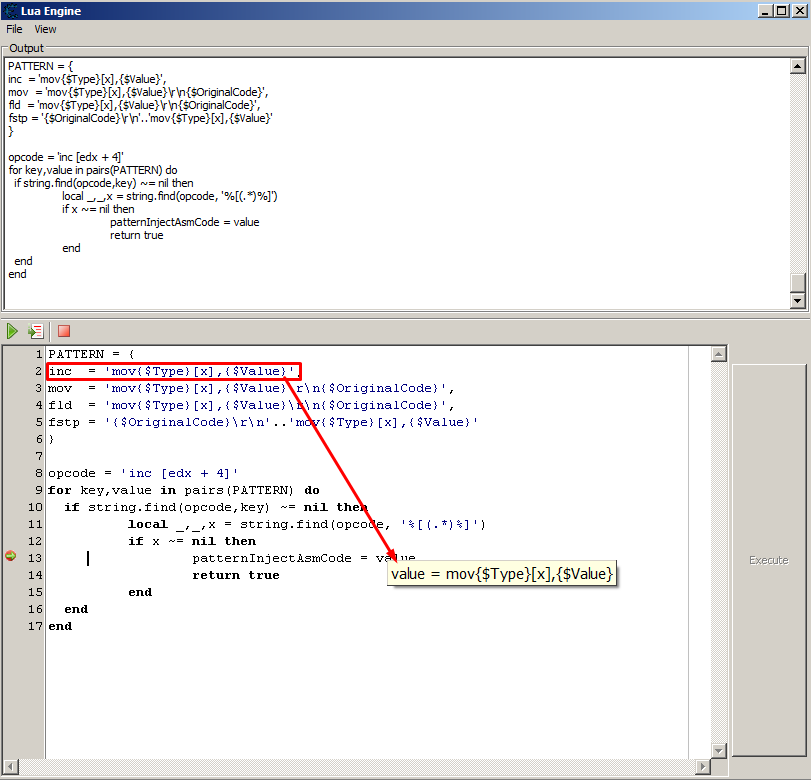Click the string 'inc [edx + 4]' in editor

(x=179, y=473)
